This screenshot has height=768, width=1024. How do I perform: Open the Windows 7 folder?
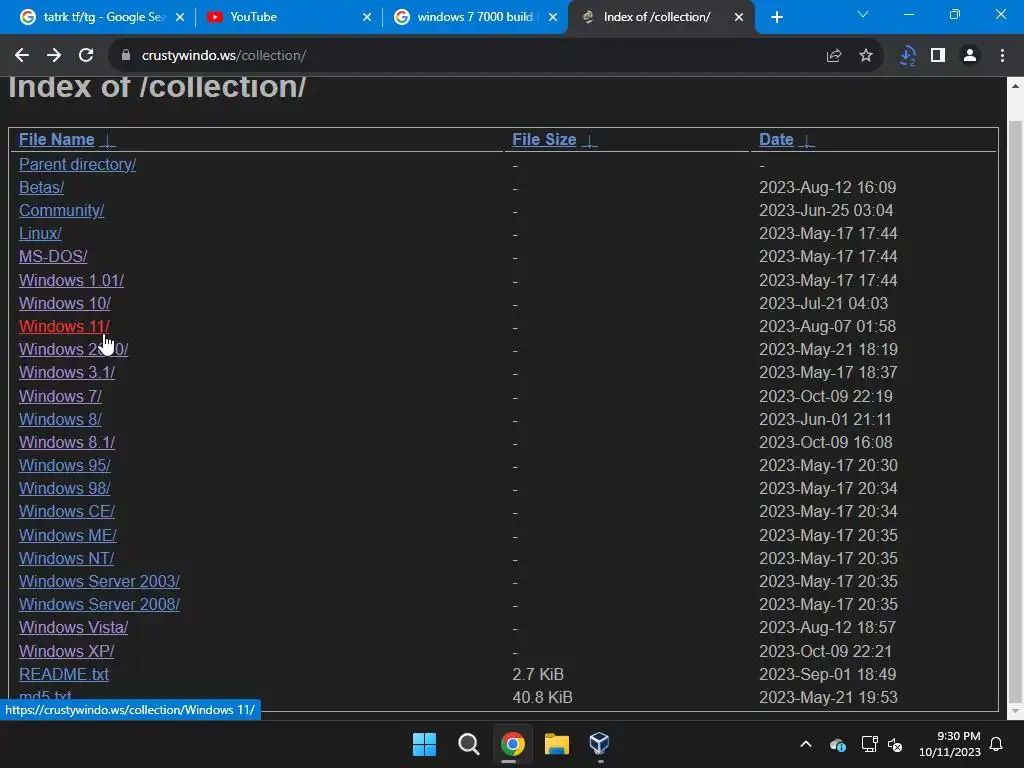(60, 396)
